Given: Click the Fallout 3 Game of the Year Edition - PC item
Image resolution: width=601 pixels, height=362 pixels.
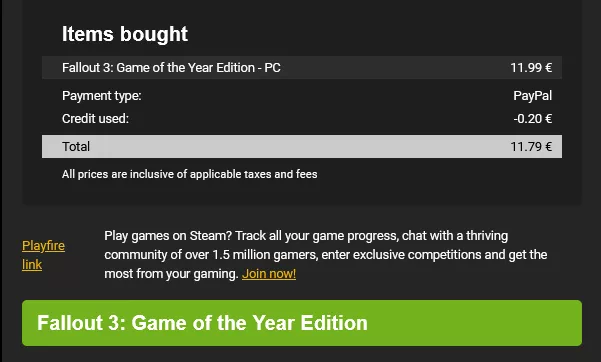Looking at the screenshot, I should pyautogui.click(x=171, y=68).
